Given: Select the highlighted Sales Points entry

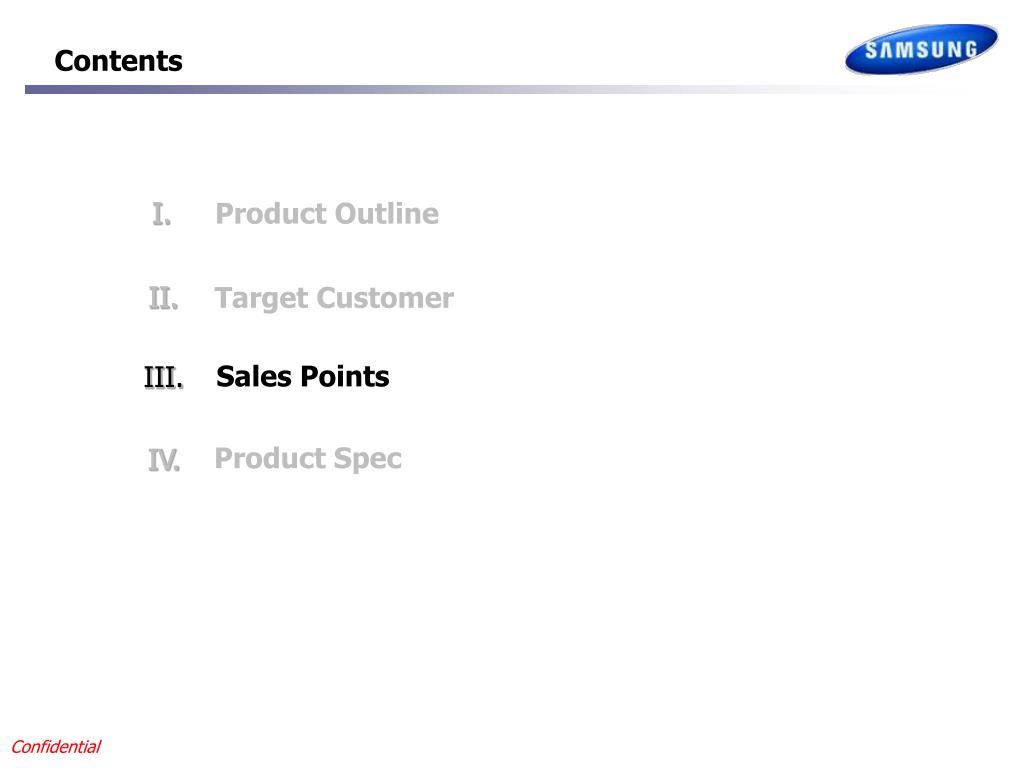Looking at the screenshot, I should [x=302, y=376].
